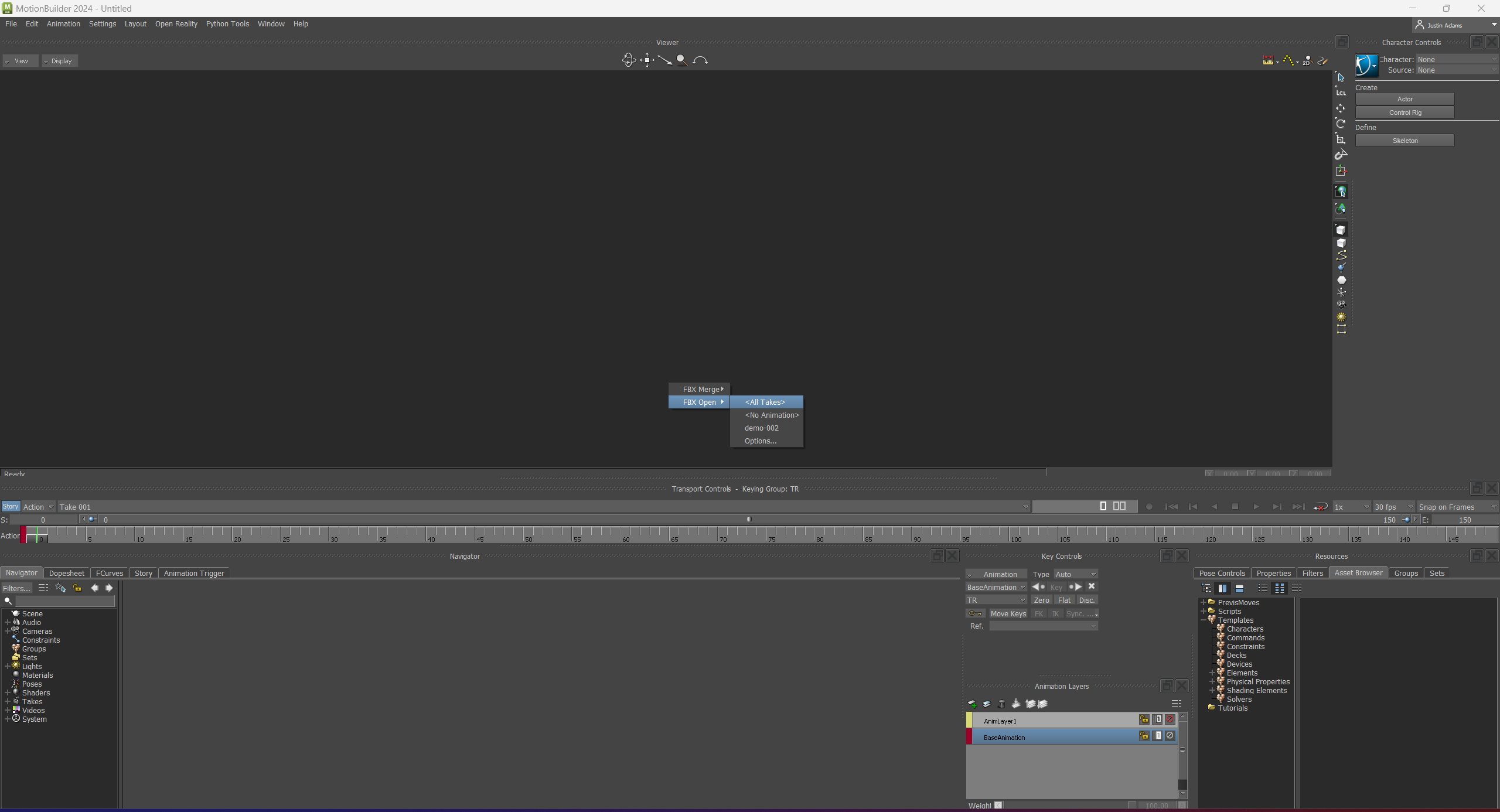The image size is (1500, 812).
Task: Mute AnimLayer1 with the red circle toggle
Action: (1170, 719)
